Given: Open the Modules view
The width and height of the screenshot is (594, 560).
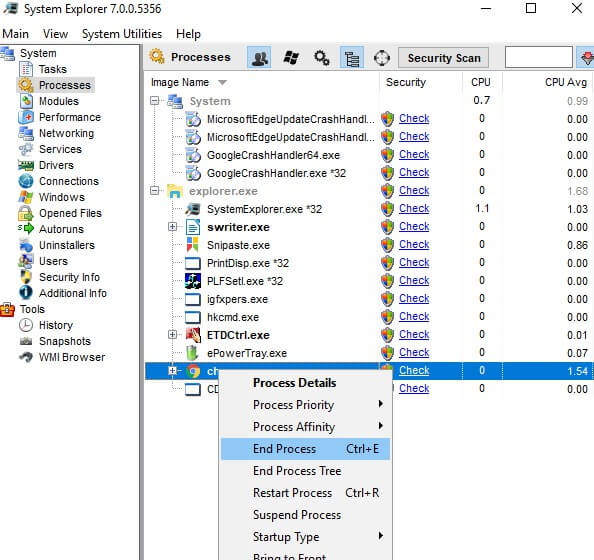Looking at the screenshot, I should coord(59,101).
